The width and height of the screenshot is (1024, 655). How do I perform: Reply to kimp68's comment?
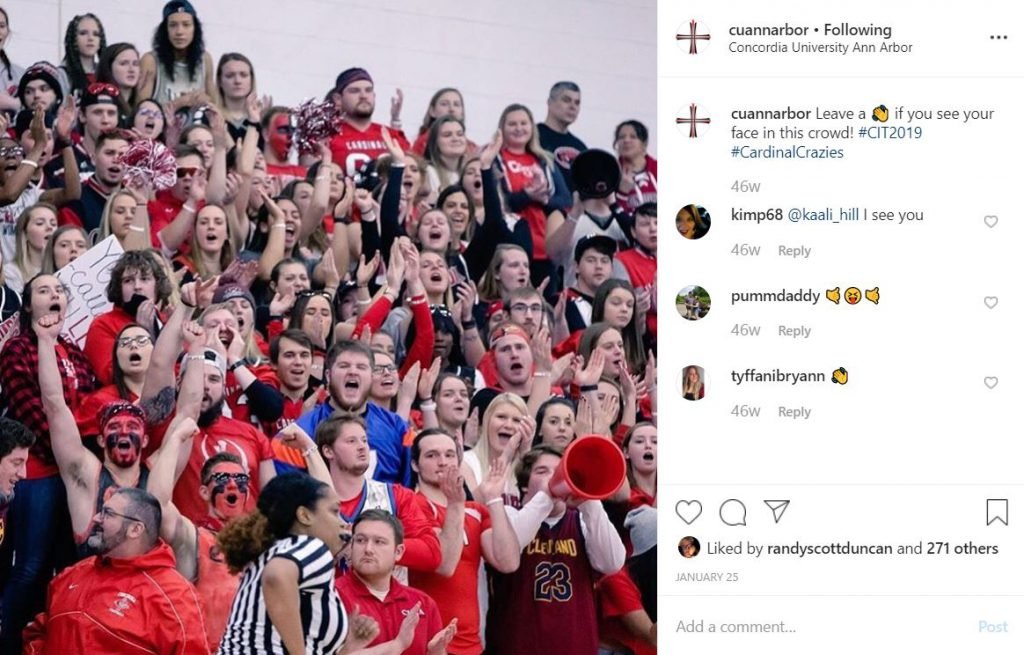click(794, 251)
